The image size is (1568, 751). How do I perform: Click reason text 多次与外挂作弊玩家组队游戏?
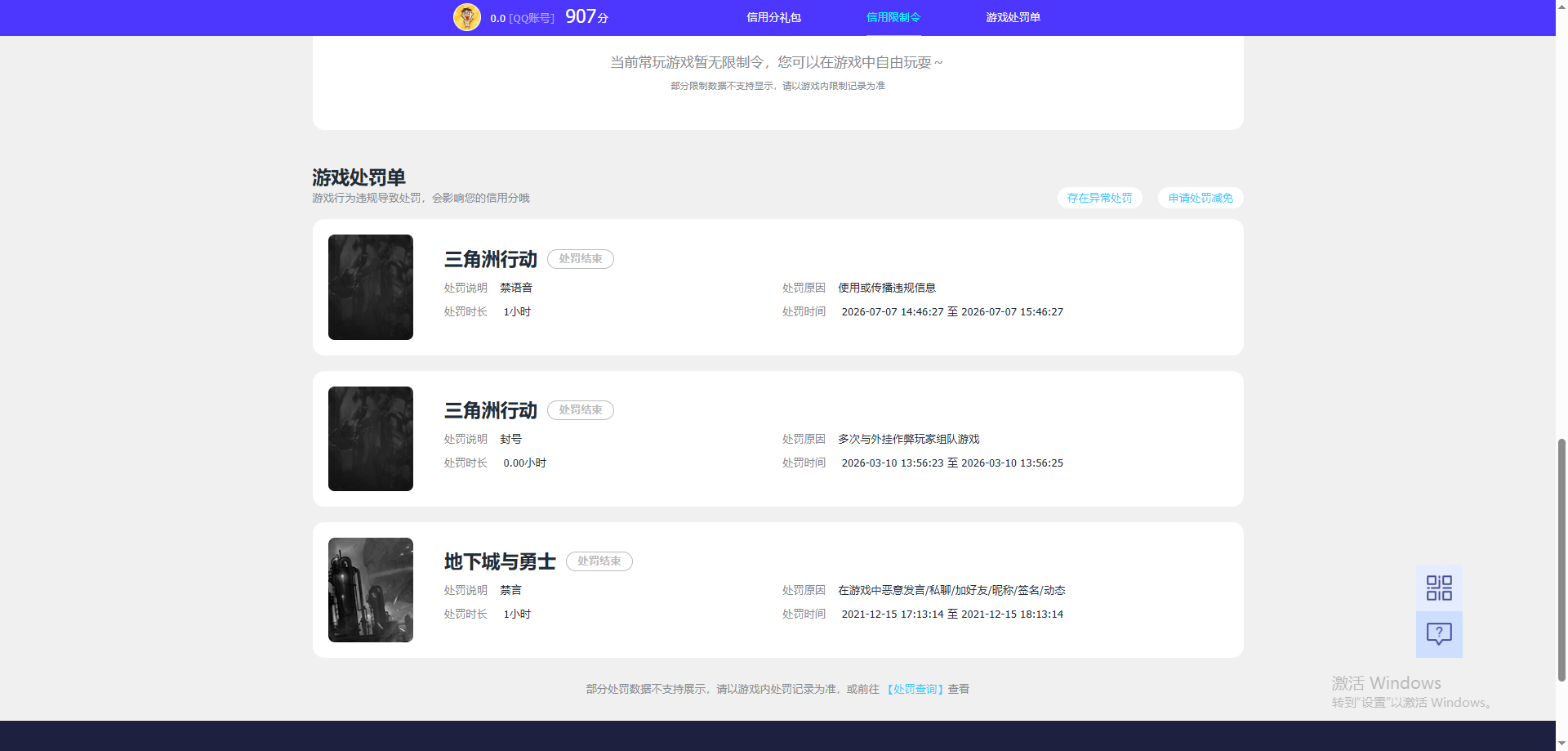coord(909,439)
